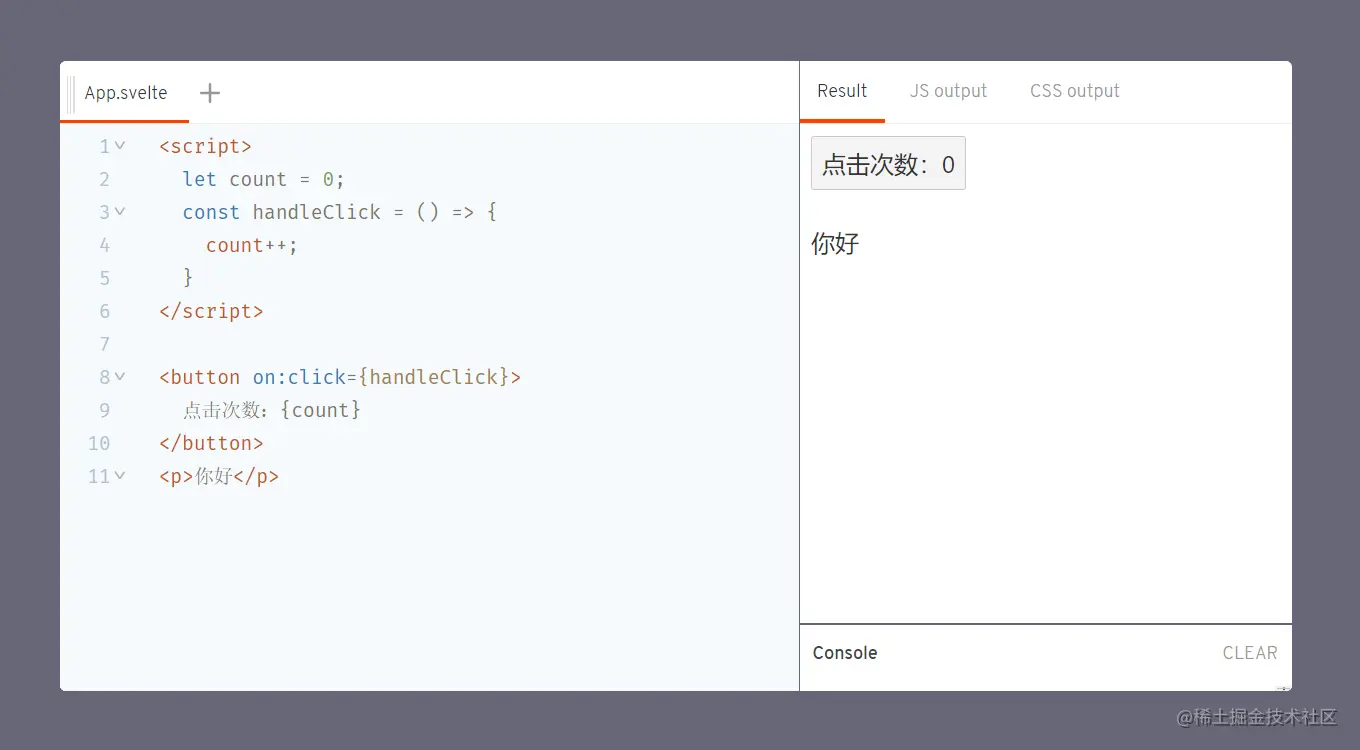Click the 你好 paragraph in the result

tap(835, 243)
